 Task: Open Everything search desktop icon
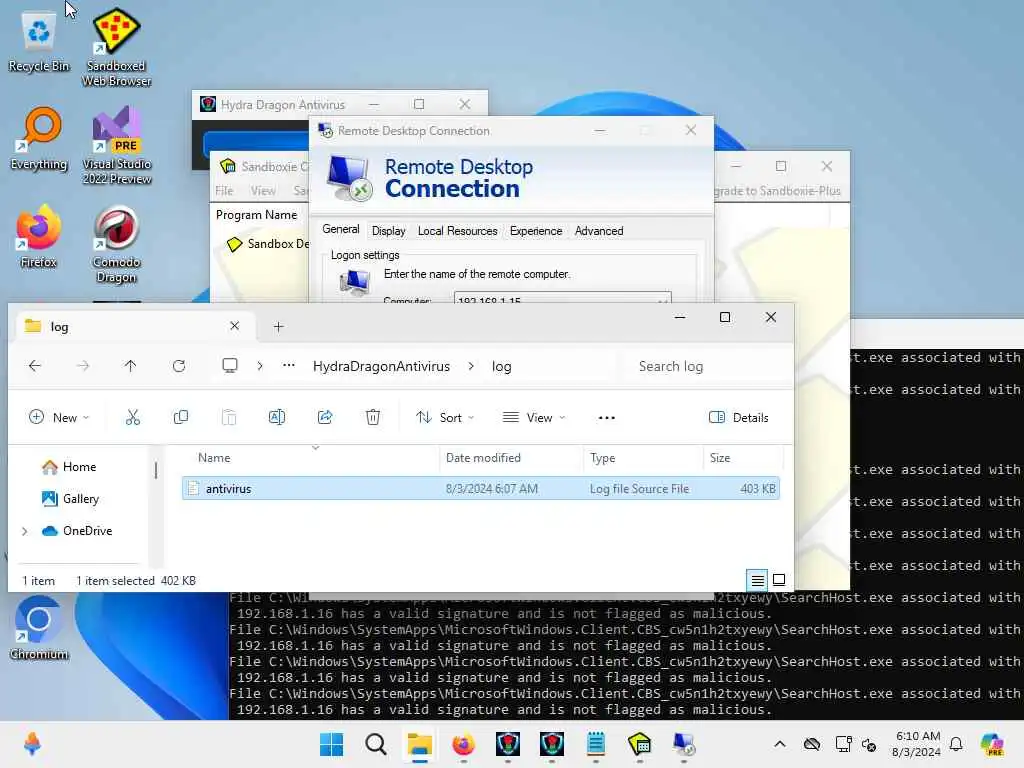point(39,138)
